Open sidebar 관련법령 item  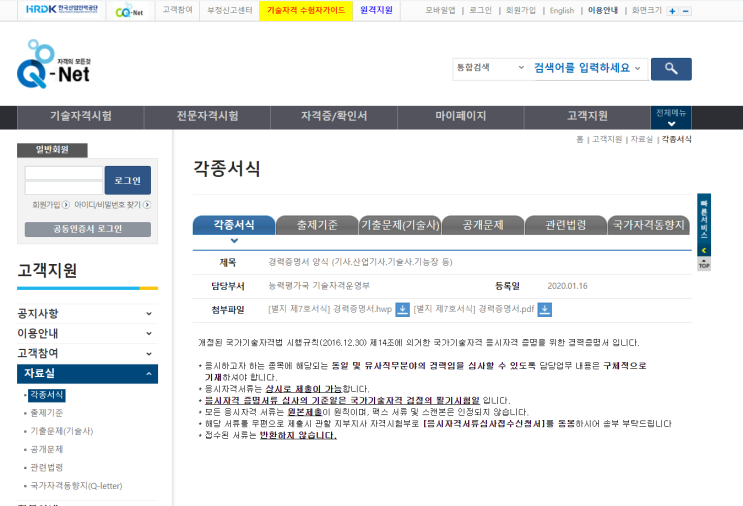pos(46,468)
